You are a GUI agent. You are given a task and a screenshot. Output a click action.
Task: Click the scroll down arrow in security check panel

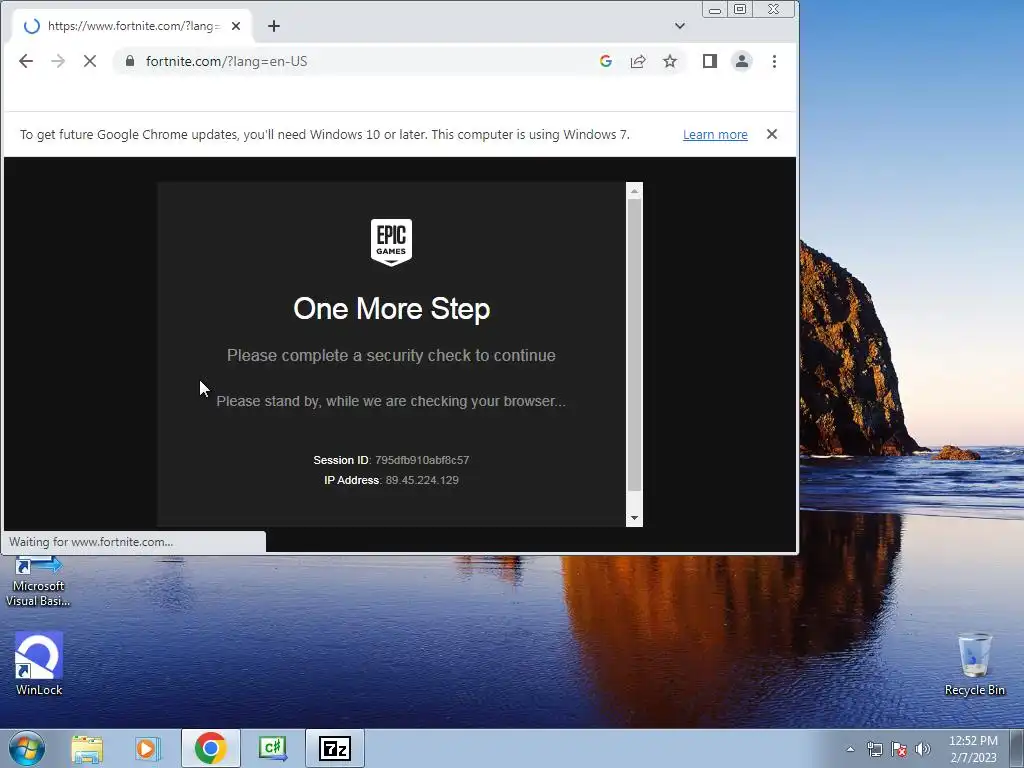(634, 519)
